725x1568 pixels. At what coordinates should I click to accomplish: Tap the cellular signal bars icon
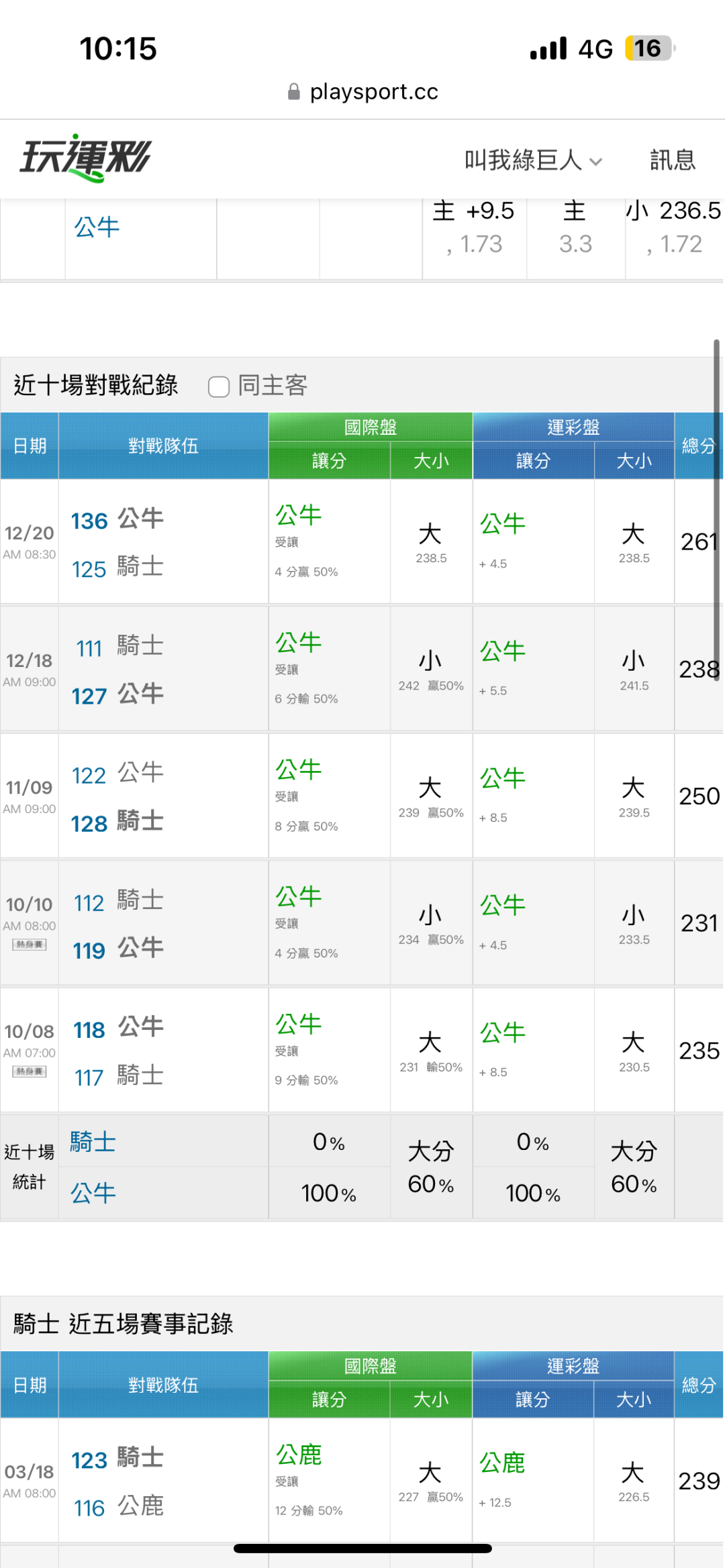pos(548,49)
